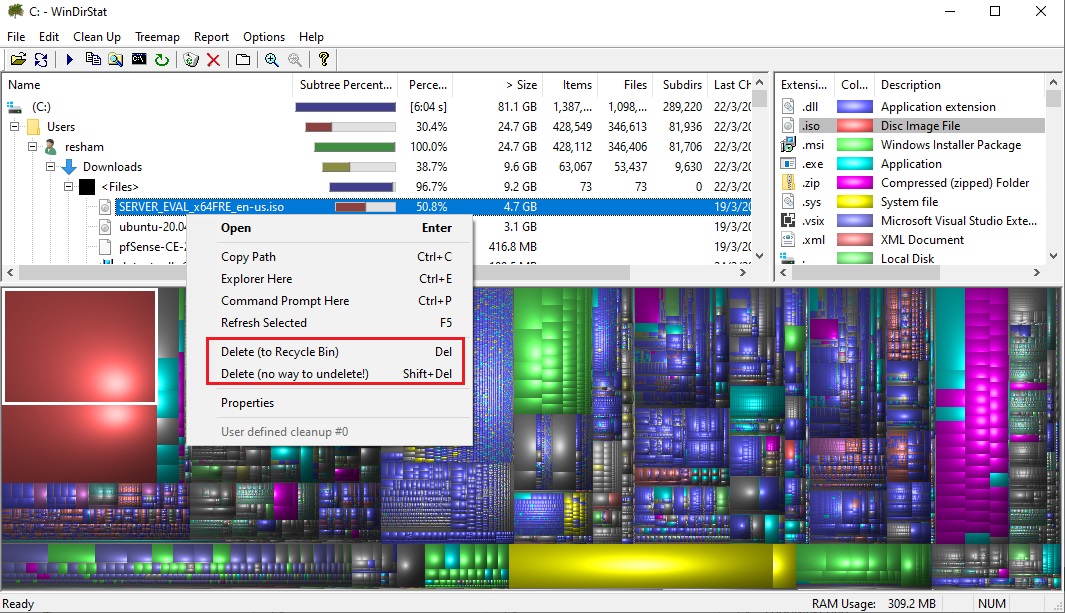This screenshot has height=613, width=1065.
Task: Click the green Refresh Selected toolbar icon
Action: tap(162, 60)
